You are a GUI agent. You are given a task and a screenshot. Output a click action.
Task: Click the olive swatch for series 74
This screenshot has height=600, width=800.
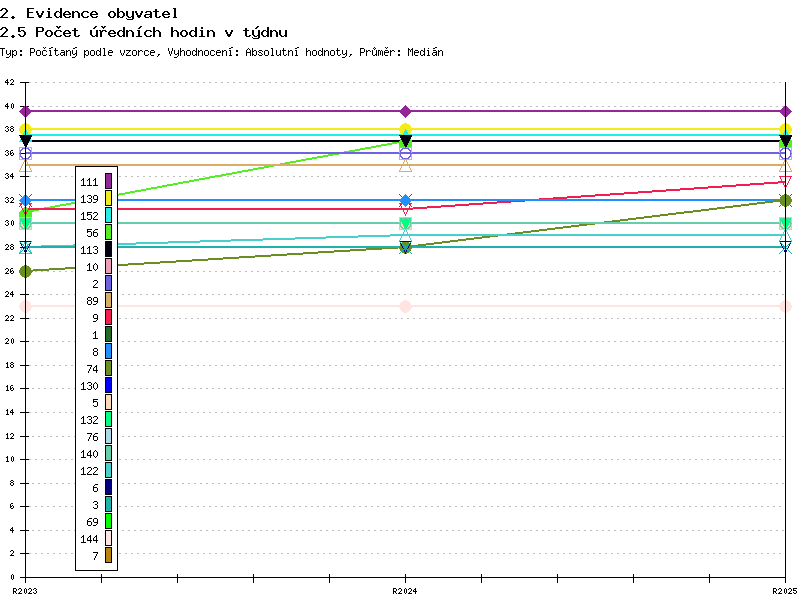coord(108,368)
